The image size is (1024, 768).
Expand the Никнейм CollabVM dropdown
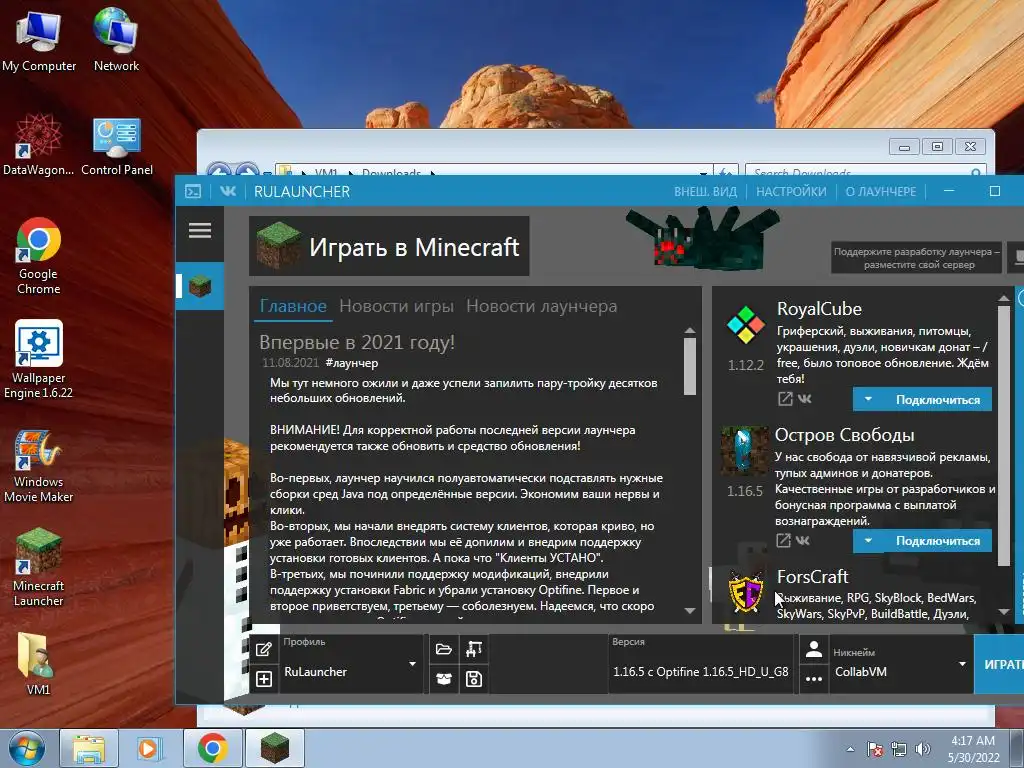coord(962,664)
